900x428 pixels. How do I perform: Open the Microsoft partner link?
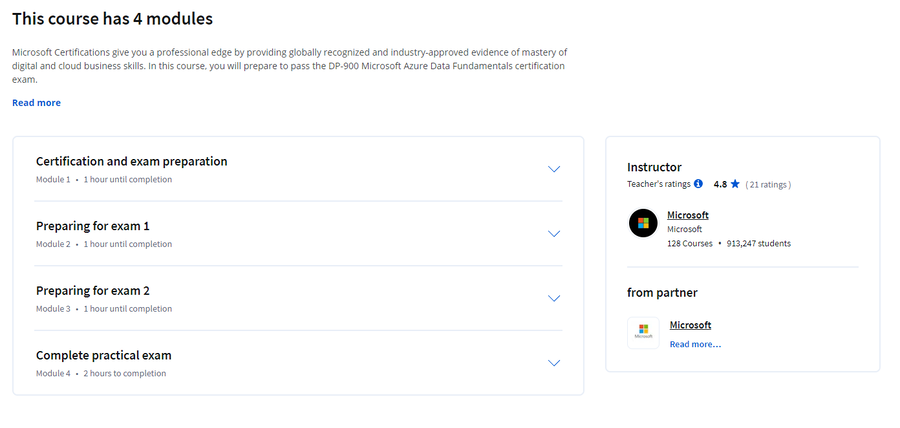pyautogui.click(x=690, y=325)
